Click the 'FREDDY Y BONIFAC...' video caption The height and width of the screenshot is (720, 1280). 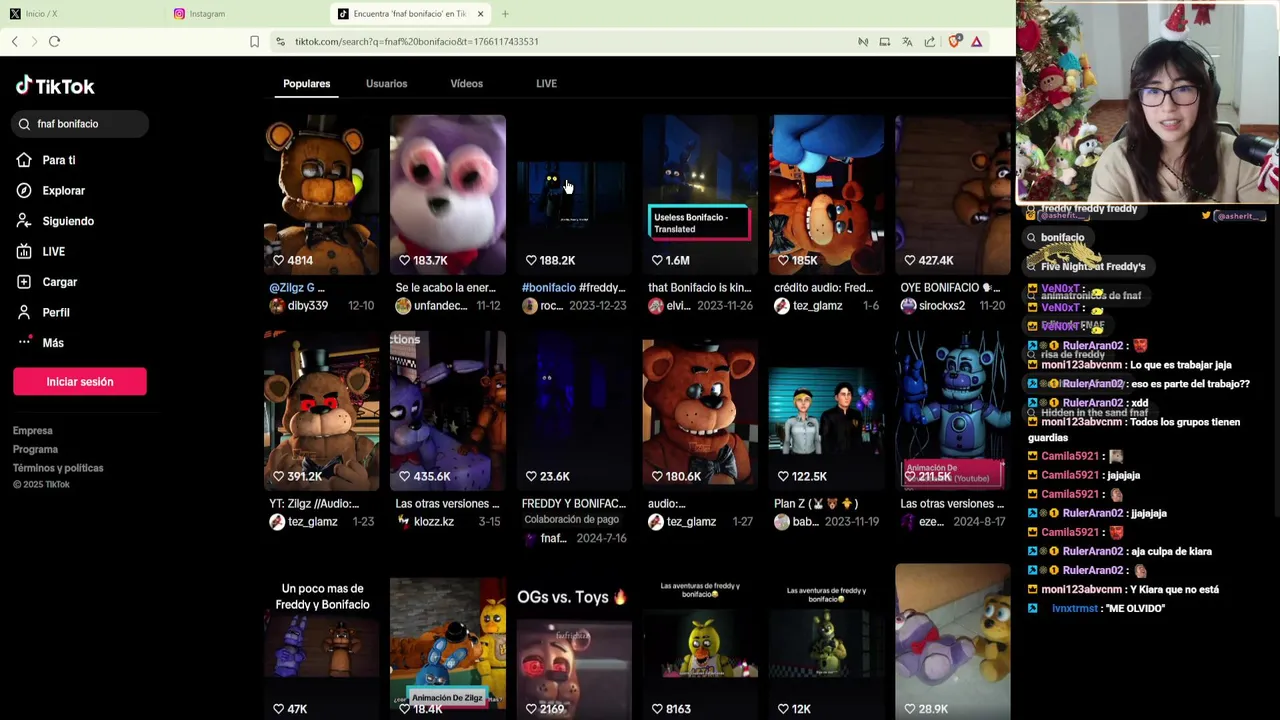click(x=574, y=504)
